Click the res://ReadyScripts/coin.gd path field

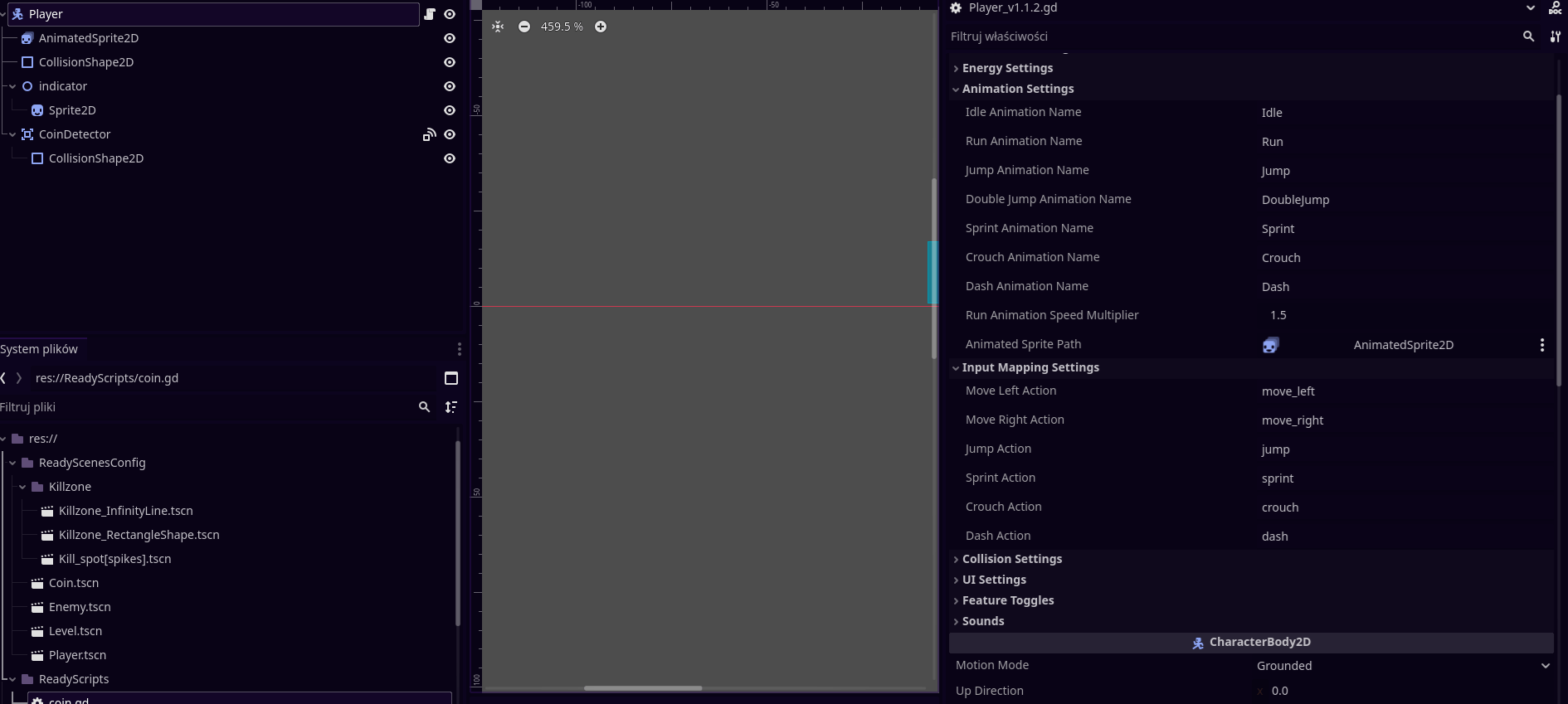(x=232, y=378)
